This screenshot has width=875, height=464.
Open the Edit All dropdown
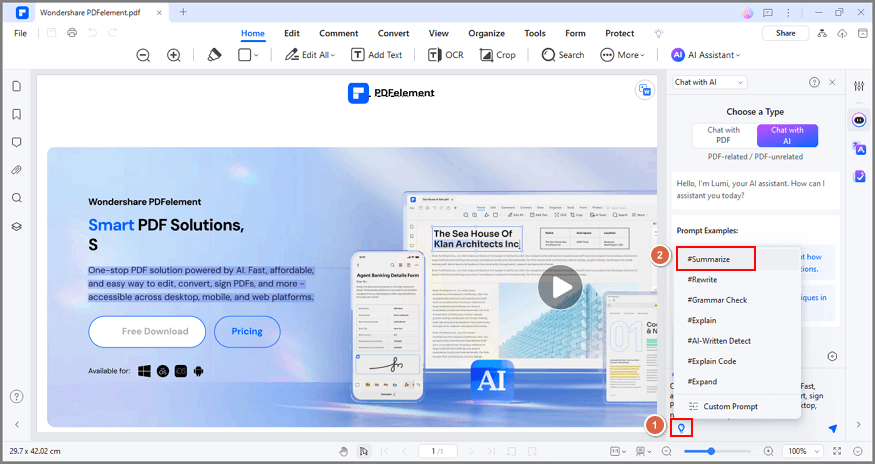pyautogui.click(x=310, y=55)
